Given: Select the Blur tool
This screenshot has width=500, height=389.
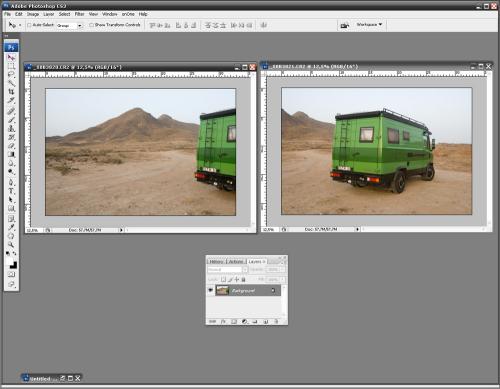Looking at the screenshot, I should (x=11, y=163).
